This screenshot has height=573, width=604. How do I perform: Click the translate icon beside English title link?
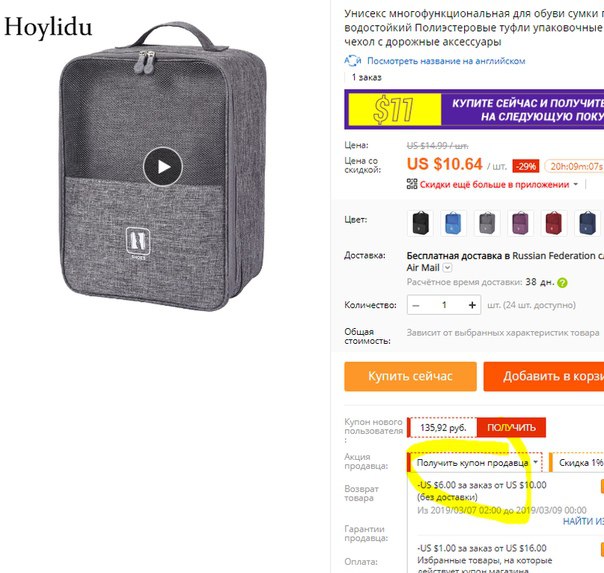(x=352, y=61)
